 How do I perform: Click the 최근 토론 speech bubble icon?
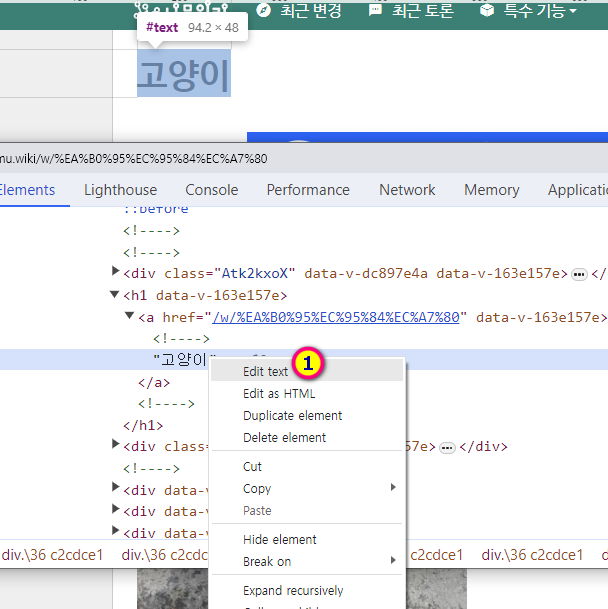(x=376, y=11)
